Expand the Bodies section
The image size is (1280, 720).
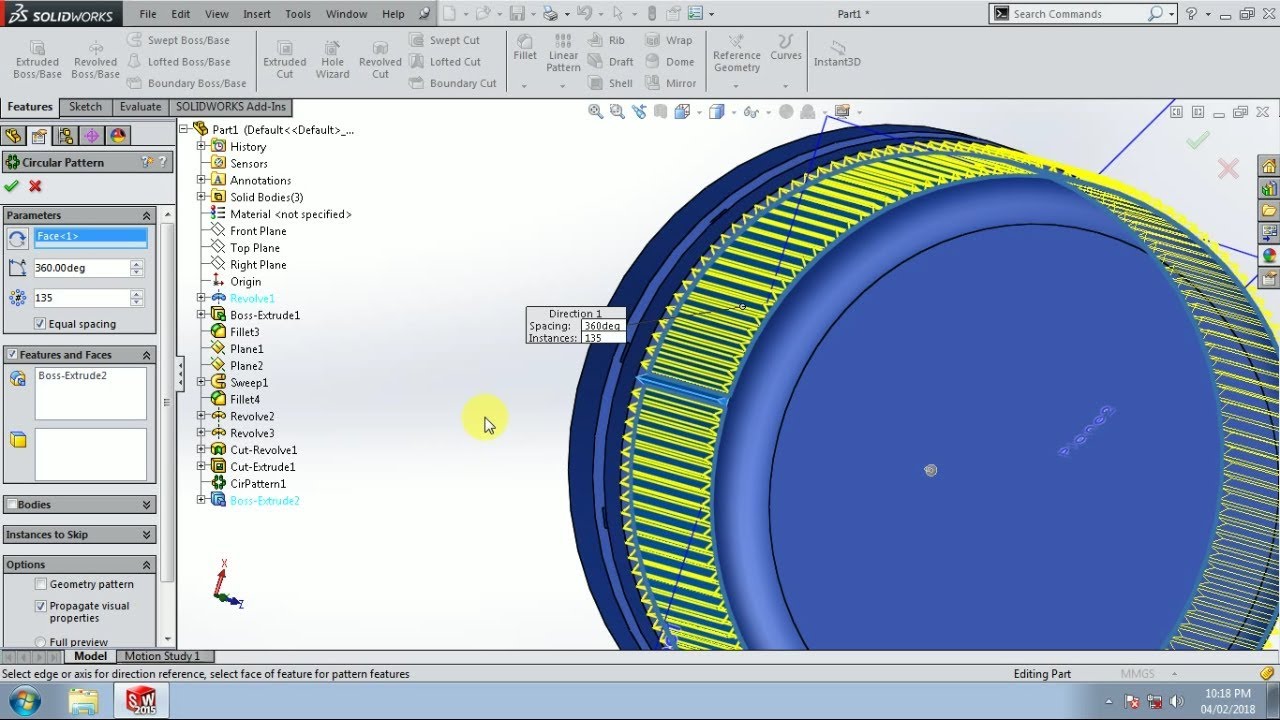pyautogui.click(x=147, y=505)
